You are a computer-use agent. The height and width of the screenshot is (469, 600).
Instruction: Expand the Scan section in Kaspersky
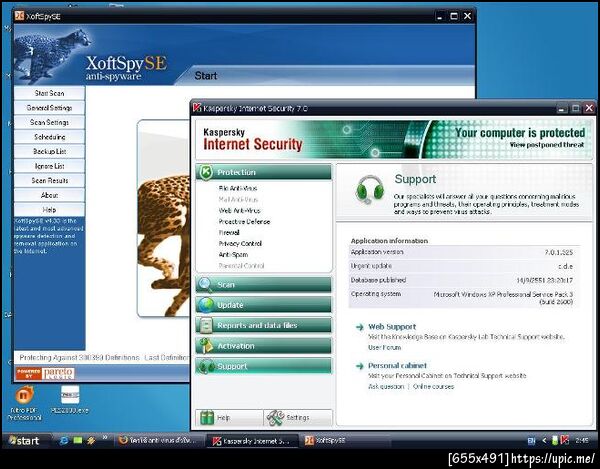[263, 285]
